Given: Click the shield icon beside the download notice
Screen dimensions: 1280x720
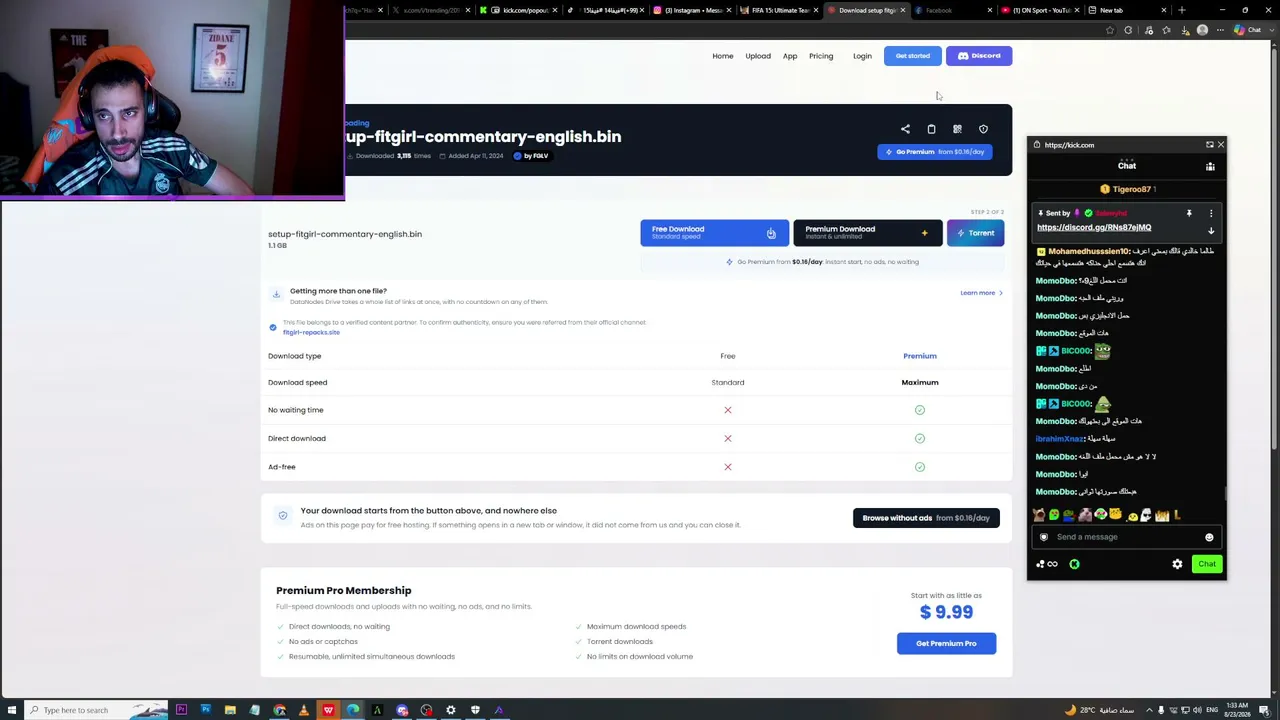Looking at the screenshot, I should click(x=283, y=516).
